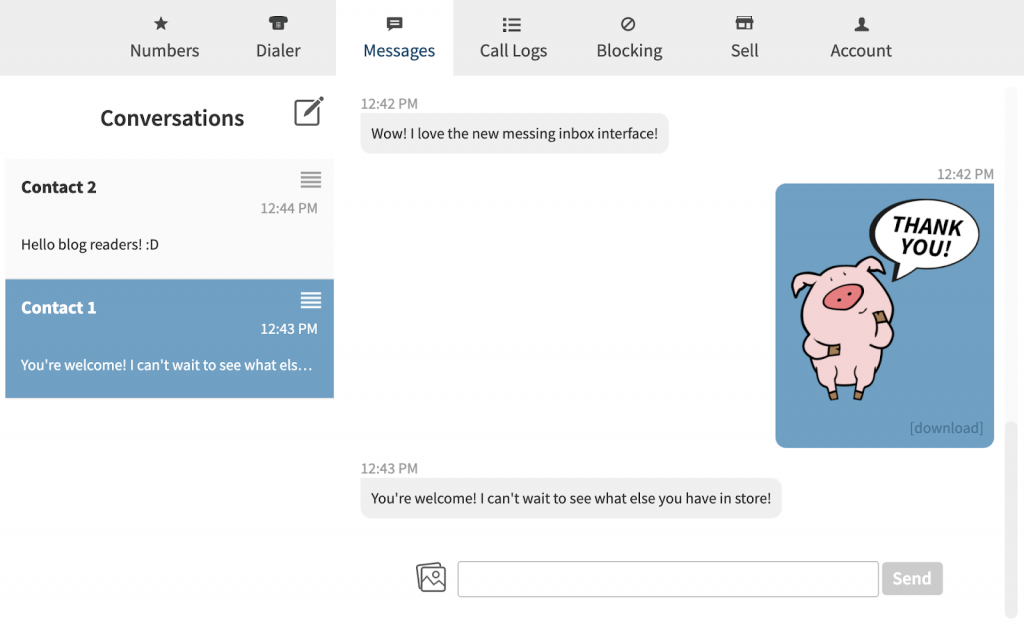Open the Call Logs tab label

[513, 51]
